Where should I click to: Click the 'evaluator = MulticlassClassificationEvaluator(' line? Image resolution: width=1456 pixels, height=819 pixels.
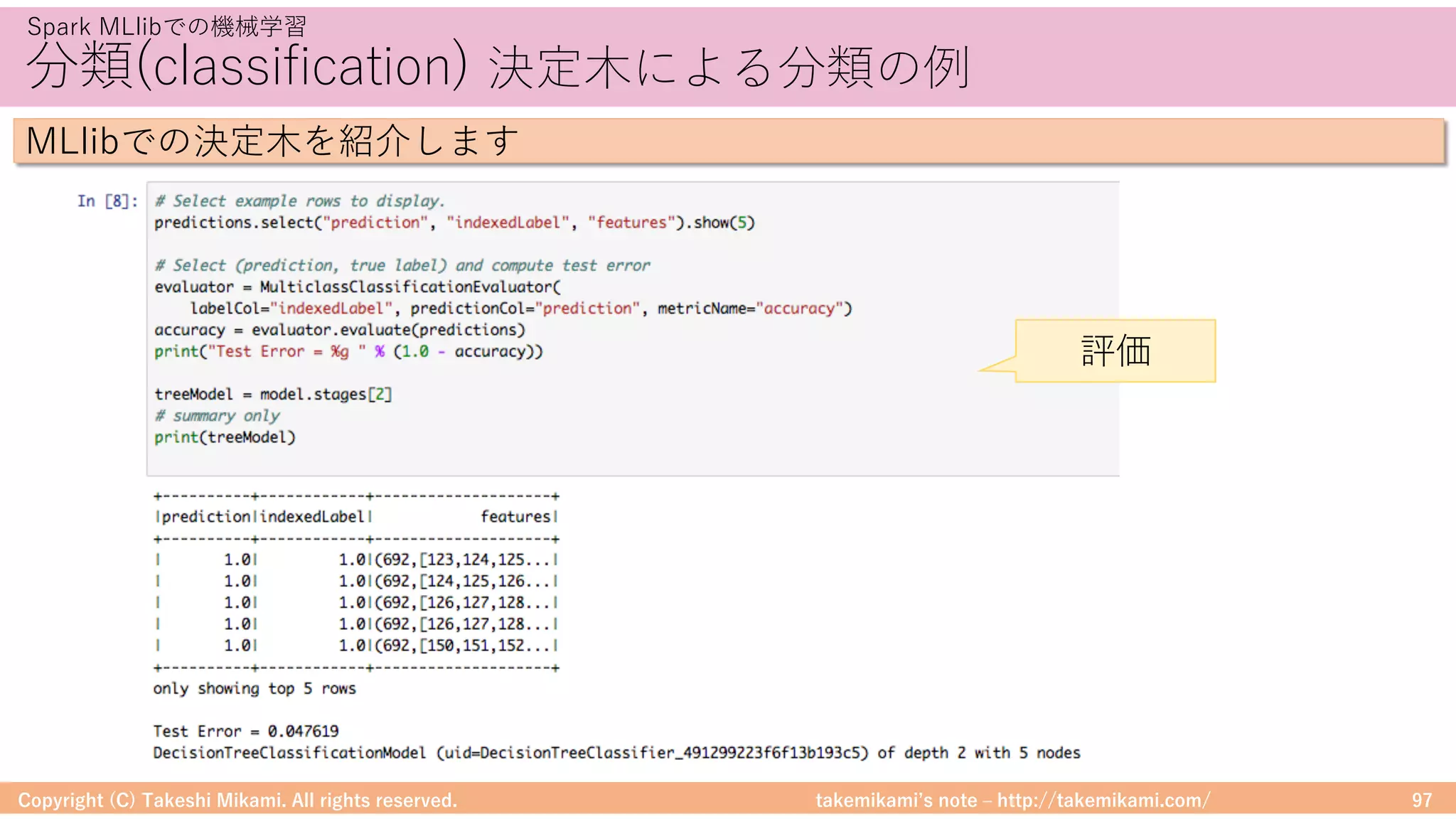pos(358,287)
